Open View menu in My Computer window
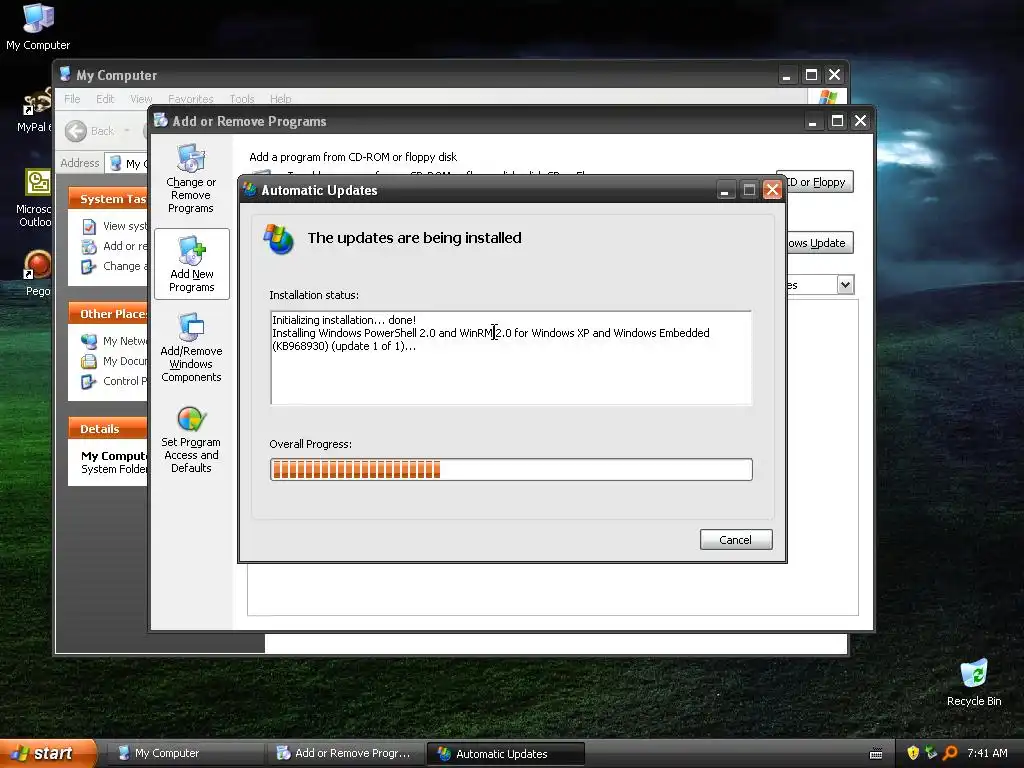The image size is (1024, 768). coord(140,99)
